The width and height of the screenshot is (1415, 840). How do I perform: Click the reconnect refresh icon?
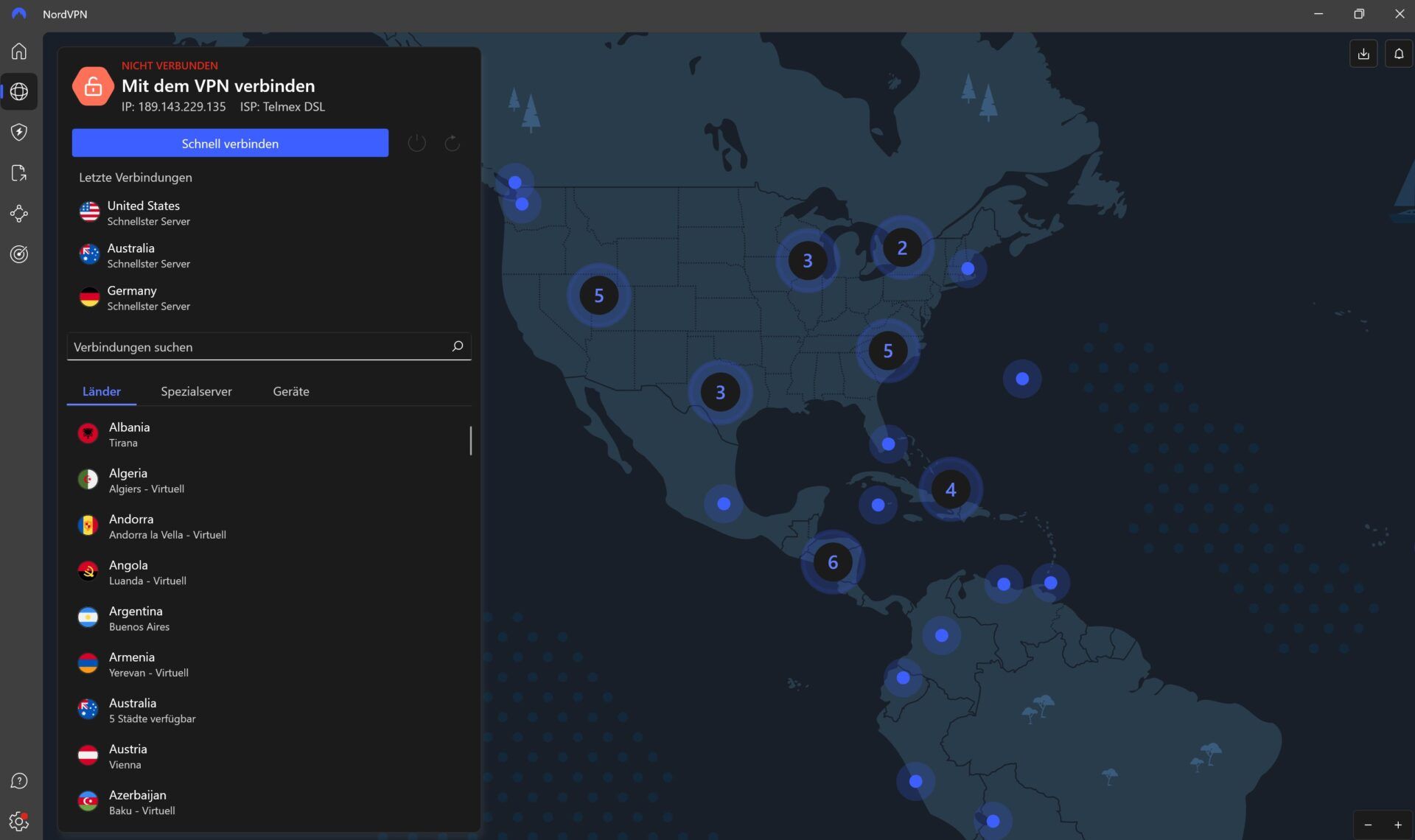tap(452, 143)
